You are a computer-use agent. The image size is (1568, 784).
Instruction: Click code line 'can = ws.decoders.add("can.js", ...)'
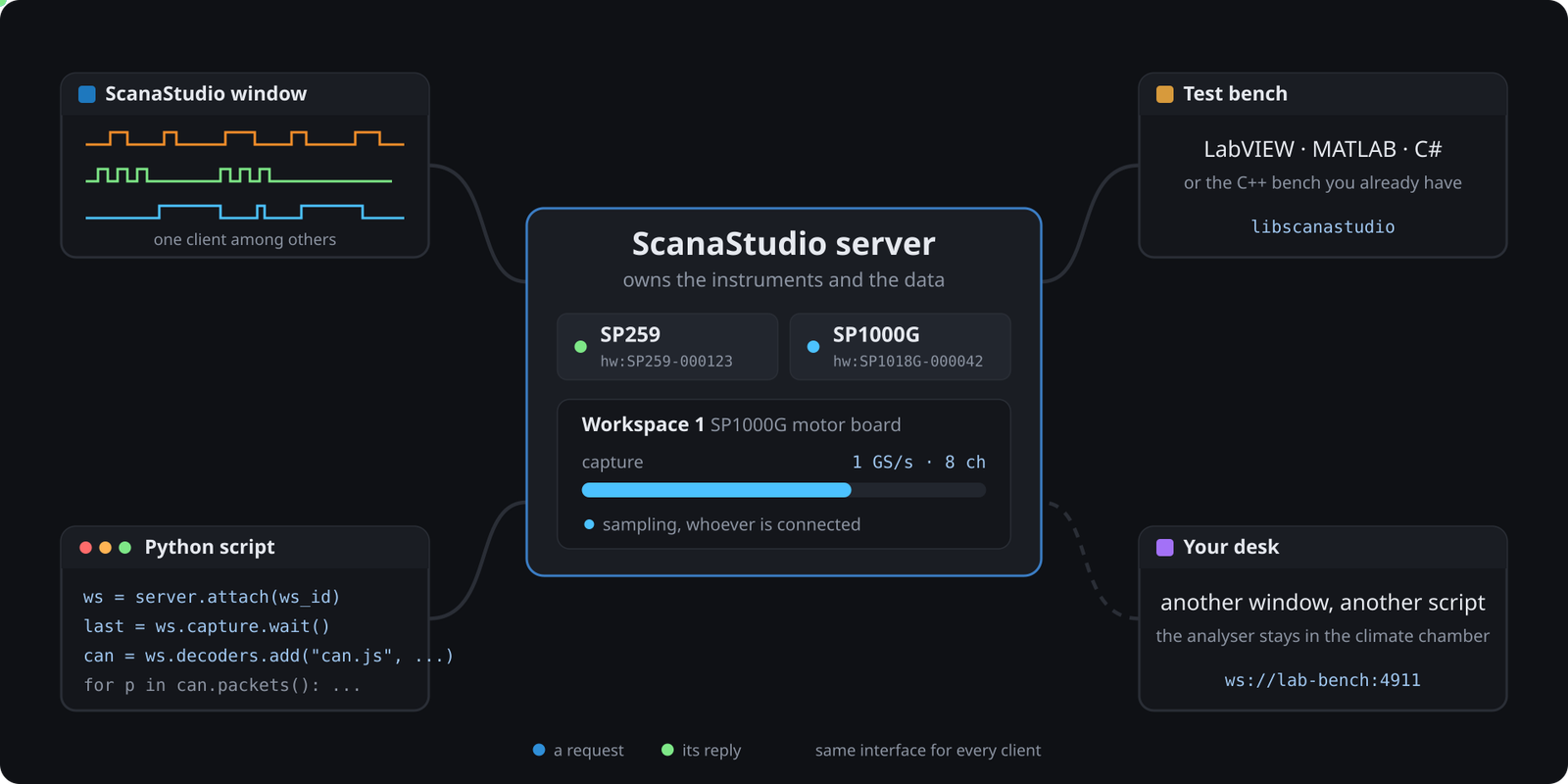click(x=269, y=656)
